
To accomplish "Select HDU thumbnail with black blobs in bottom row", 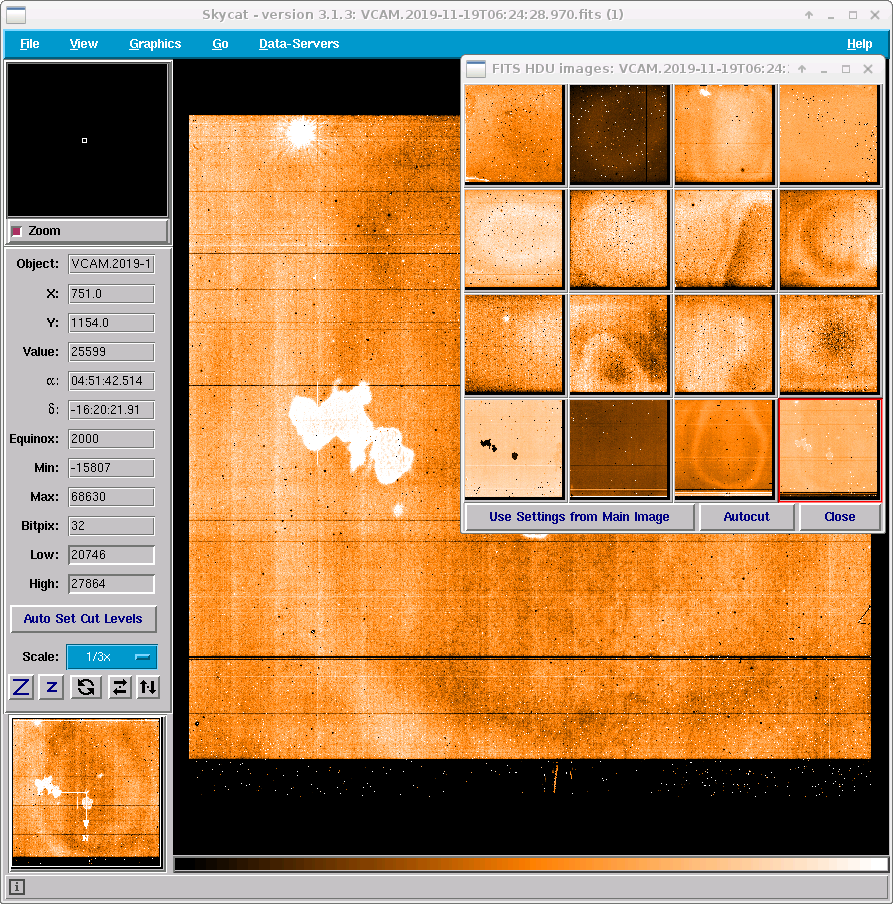I will pyautogui.click(x=514, y=448).
